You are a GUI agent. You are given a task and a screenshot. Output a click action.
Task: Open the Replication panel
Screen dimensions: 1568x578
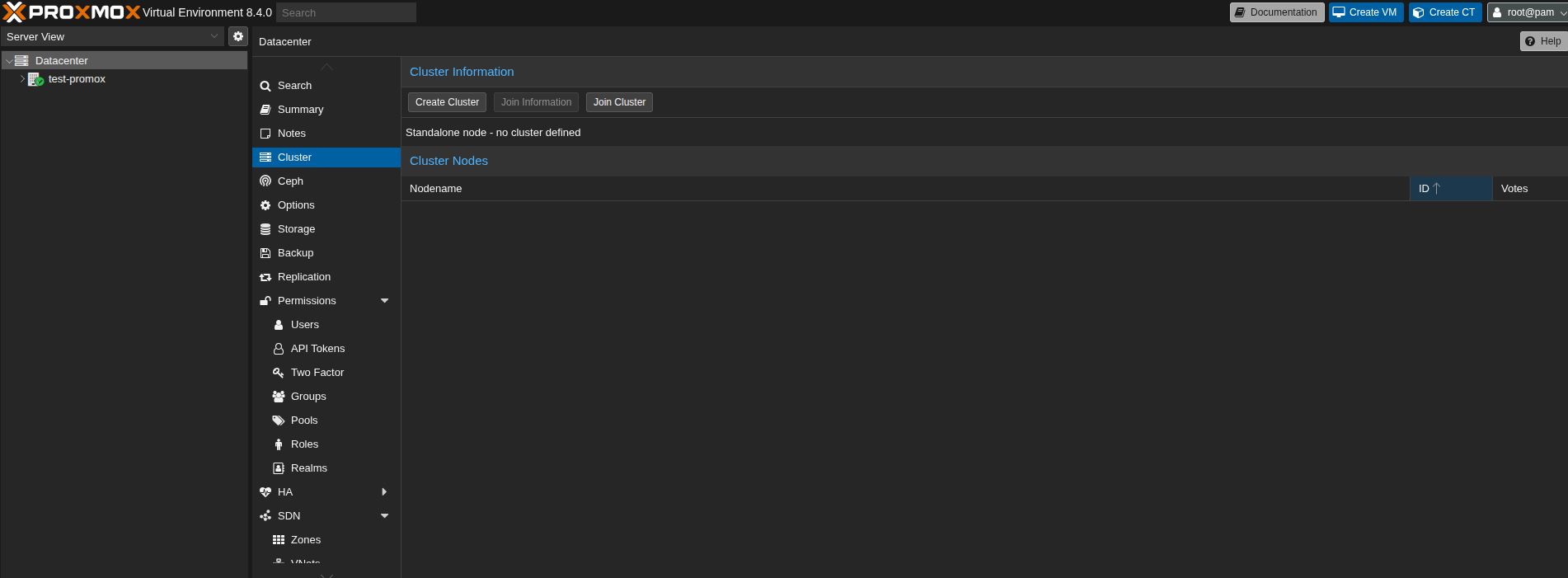point(303,277)
